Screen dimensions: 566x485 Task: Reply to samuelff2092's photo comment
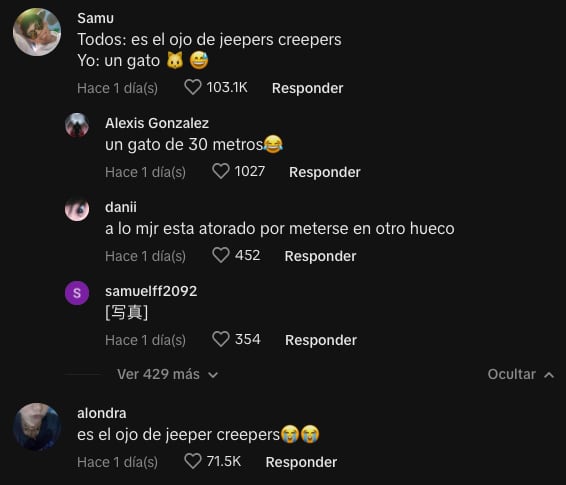click(321, 340)
